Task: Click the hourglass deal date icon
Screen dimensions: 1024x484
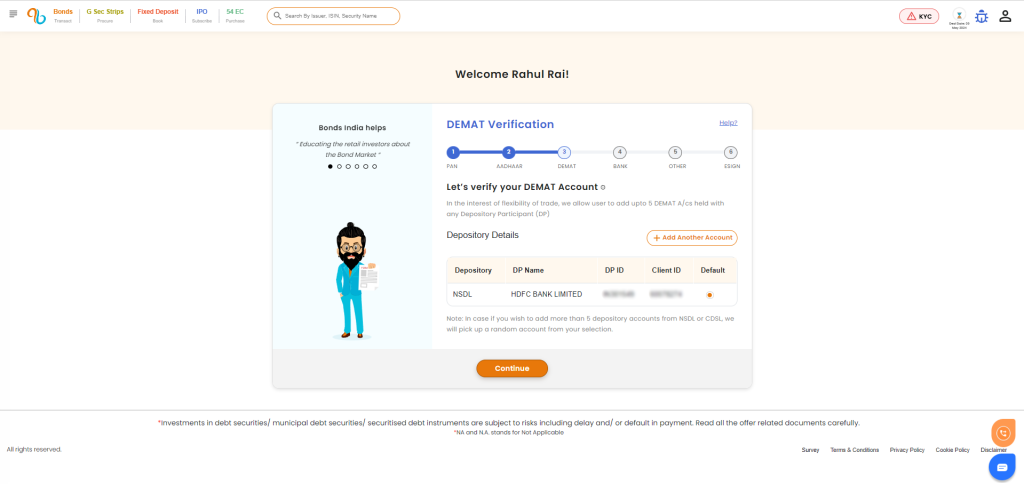Action: (x=958, y=16)
